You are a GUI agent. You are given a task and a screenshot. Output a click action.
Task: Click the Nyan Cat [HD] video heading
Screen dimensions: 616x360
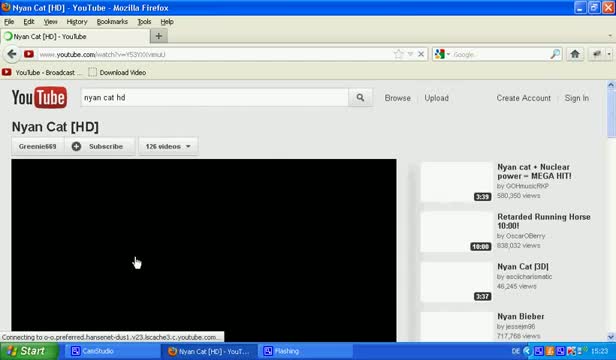[x=55, y=127]
